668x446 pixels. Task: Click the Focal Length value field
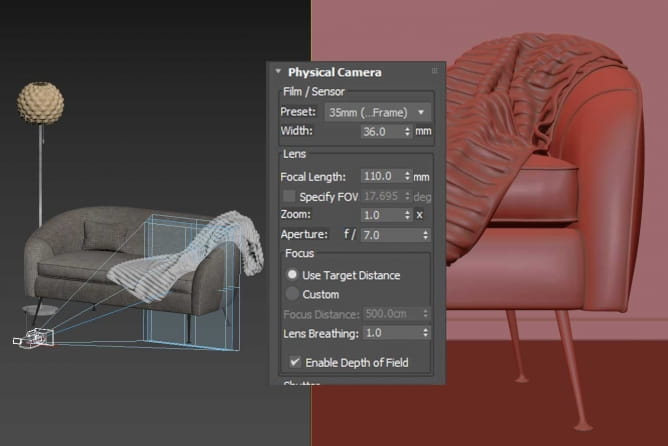click(x=381, y=176)
